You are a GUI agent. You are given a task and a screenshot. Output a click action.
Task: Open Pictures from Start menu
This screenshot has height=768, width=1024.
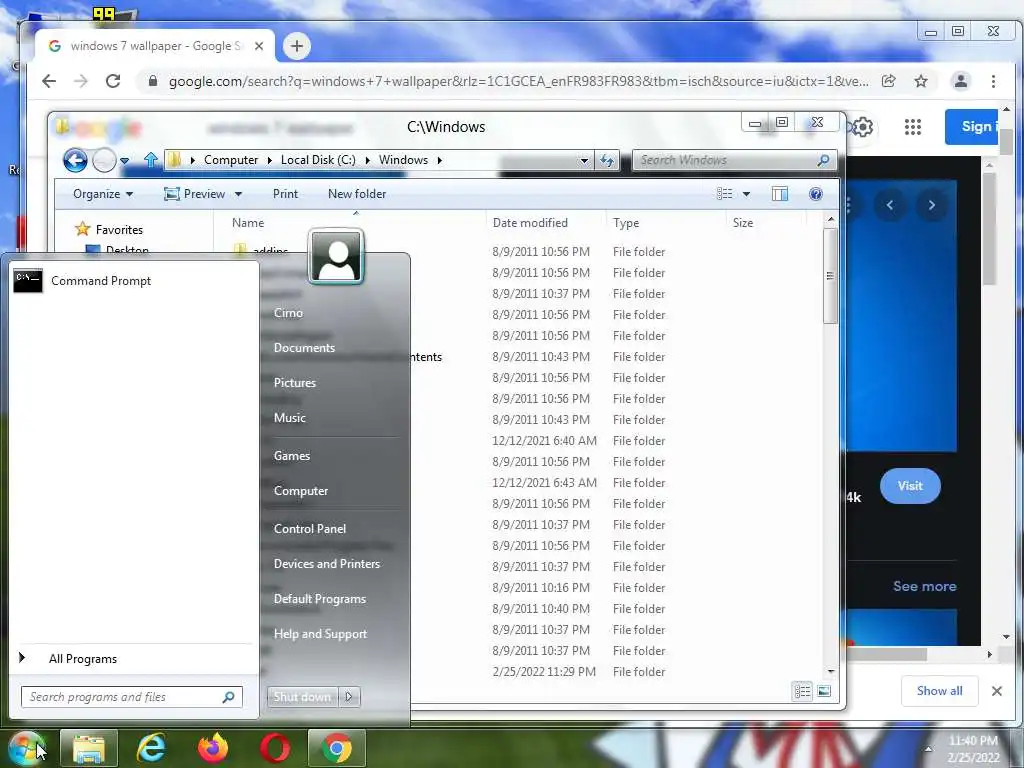click(295, 383)
